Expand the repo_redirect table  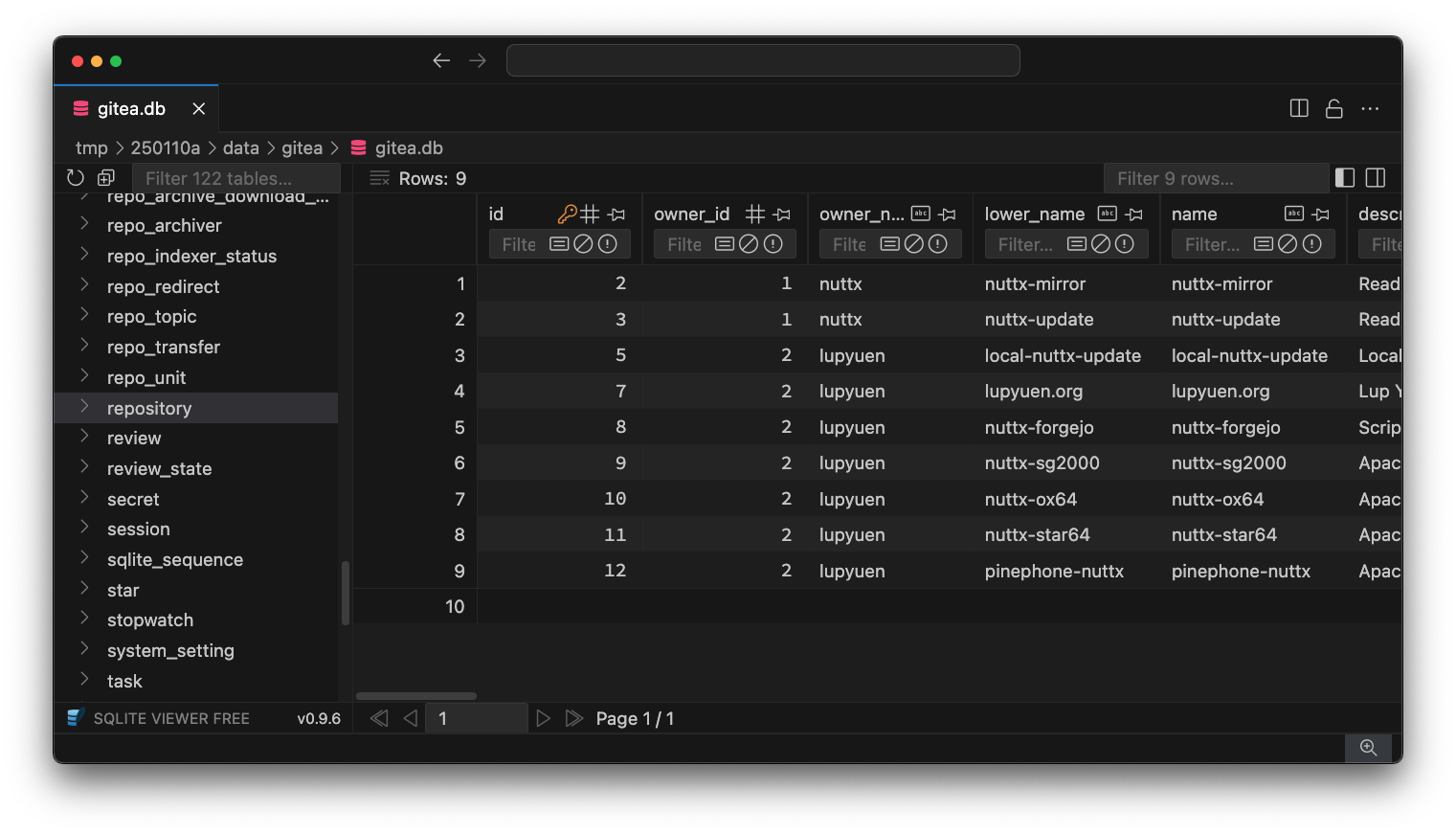(x=84, y=285)
